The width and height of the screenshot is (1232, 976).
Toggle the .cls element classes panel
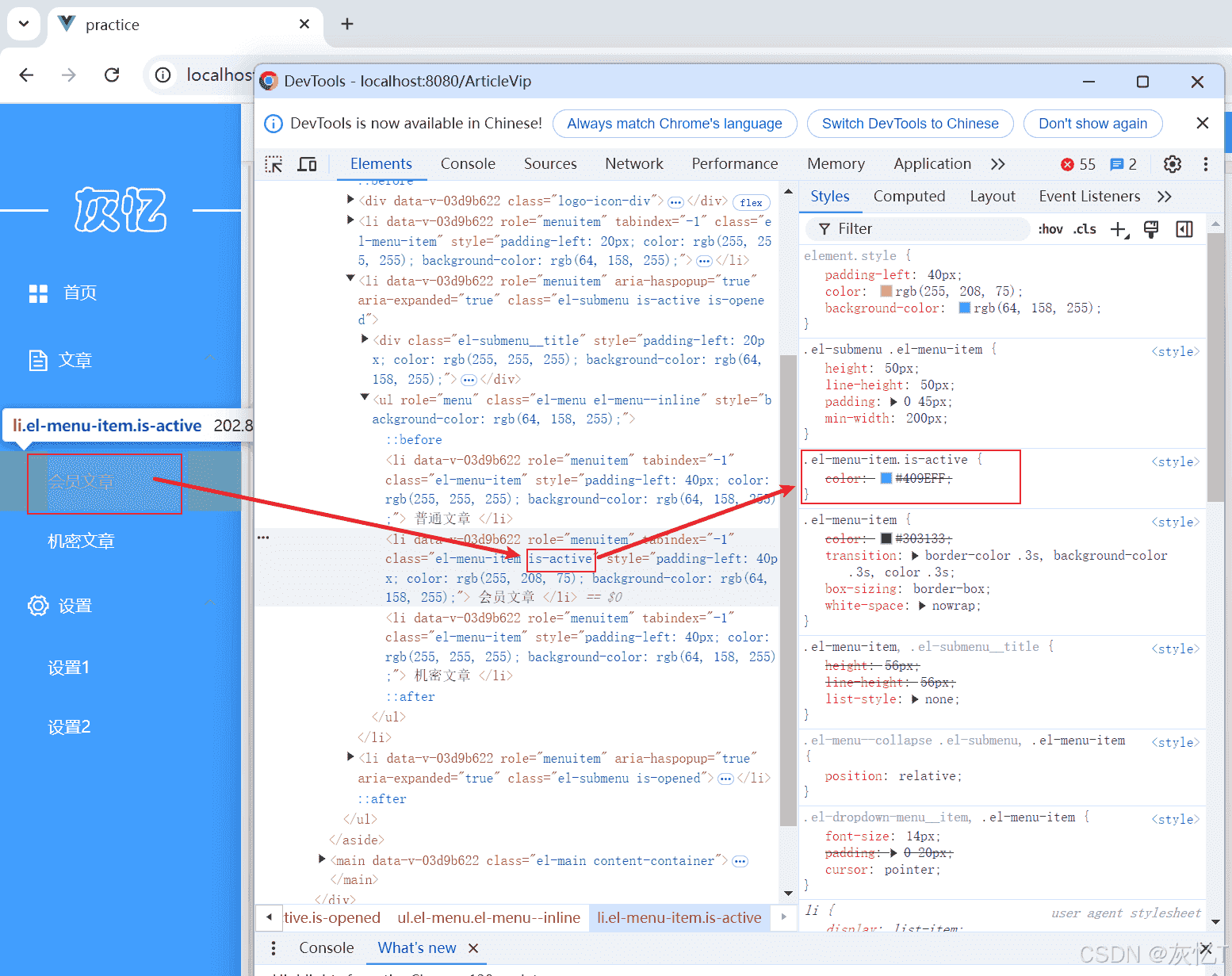point(1085,229)
